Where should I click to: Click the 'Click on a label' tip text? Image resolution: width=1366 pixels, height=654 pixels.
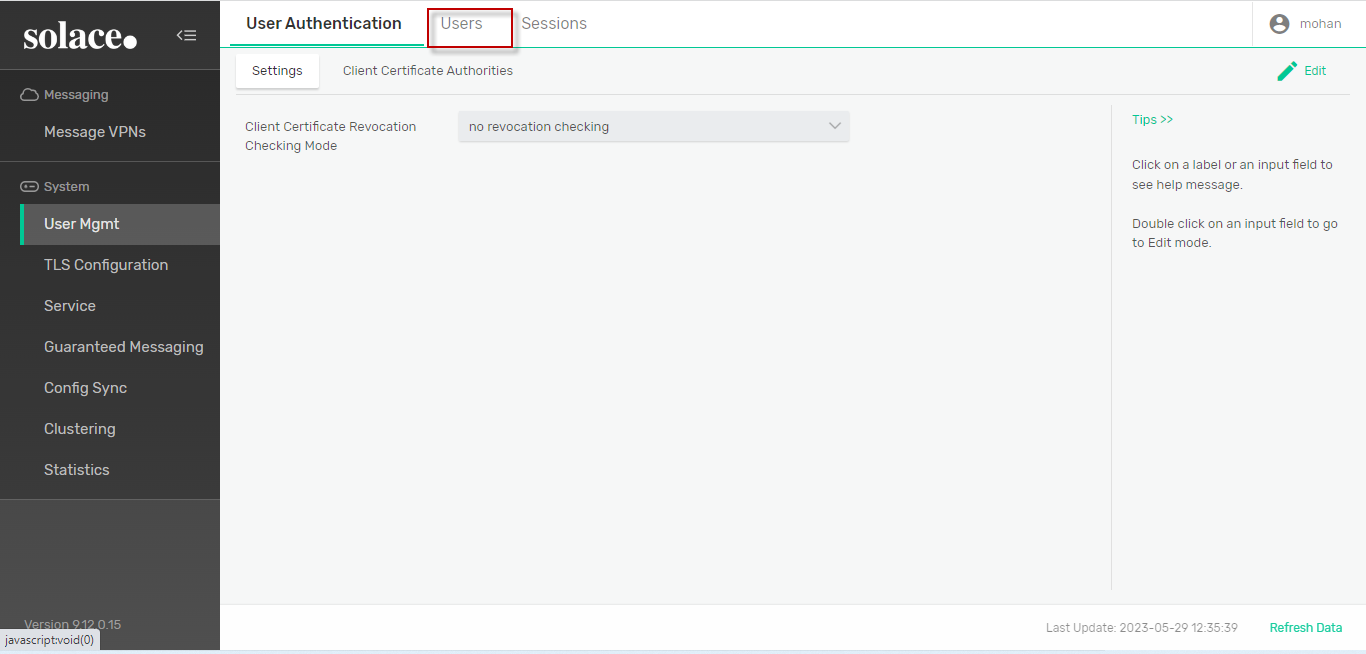point(1232,175)
